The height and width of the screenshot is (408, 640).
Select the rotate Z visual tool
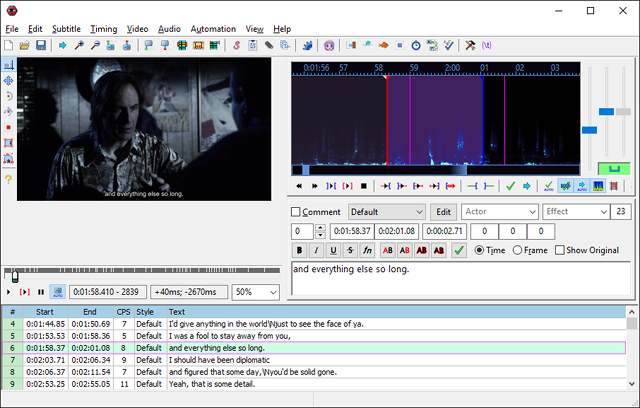tap(9, 96)
